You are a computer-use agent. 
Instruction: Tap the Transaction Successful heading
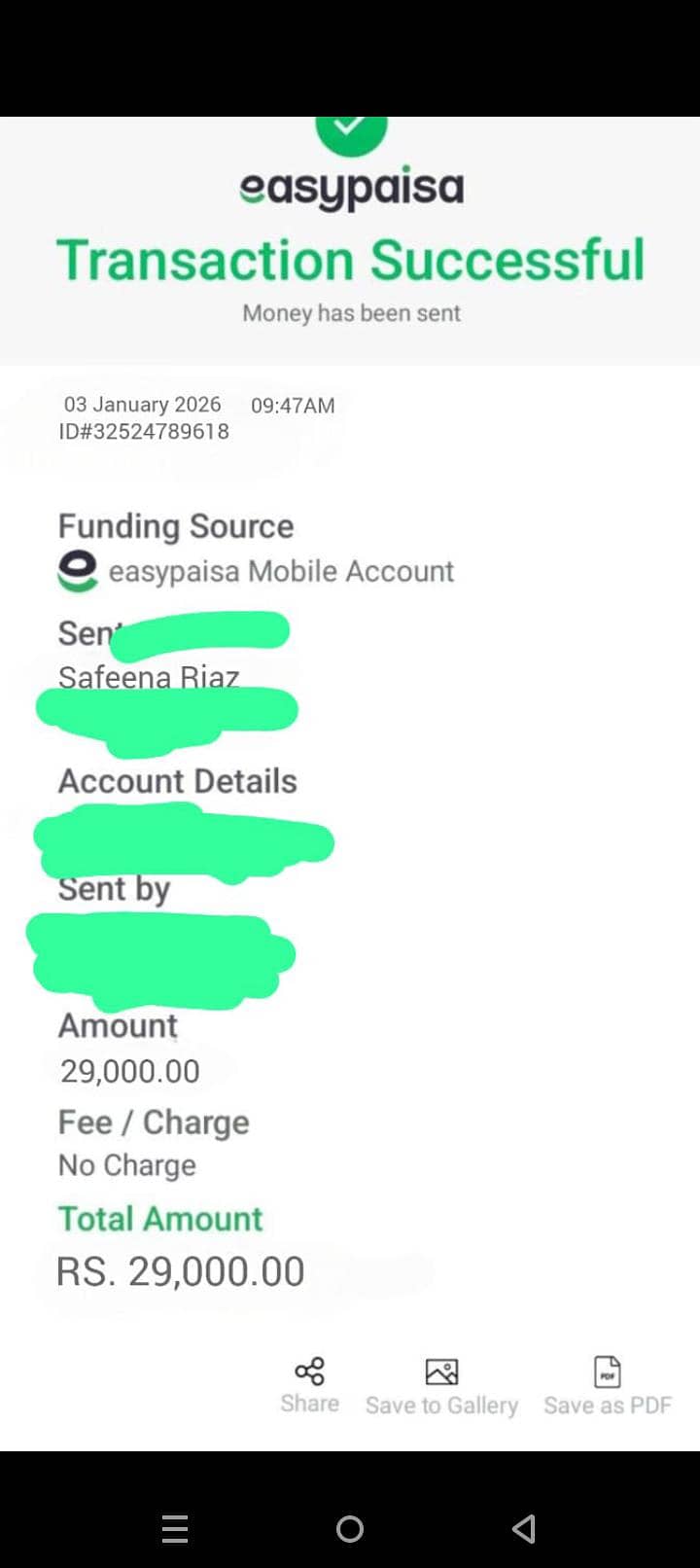coord(351,261)
